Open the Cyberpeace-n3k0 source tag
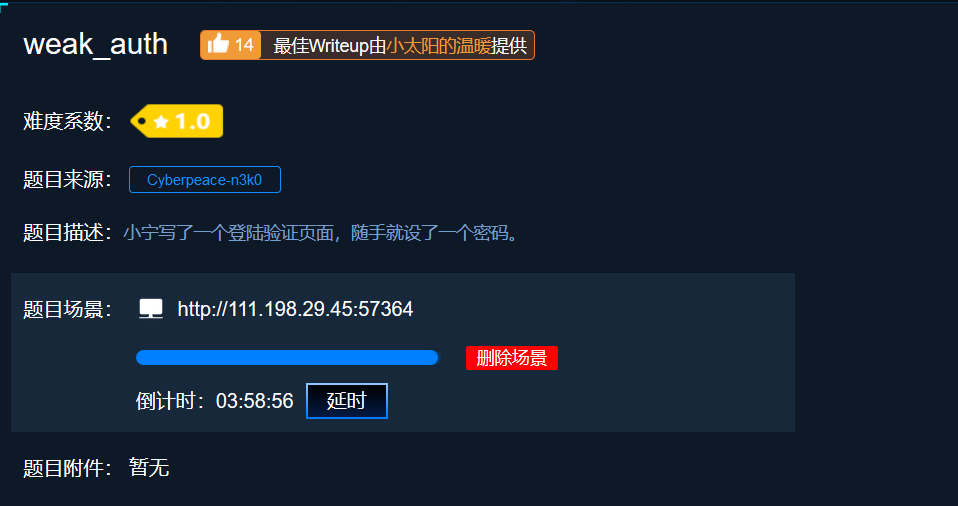This screenshot has width=958, height=506. pyautogui.click(x=205, y=180)
